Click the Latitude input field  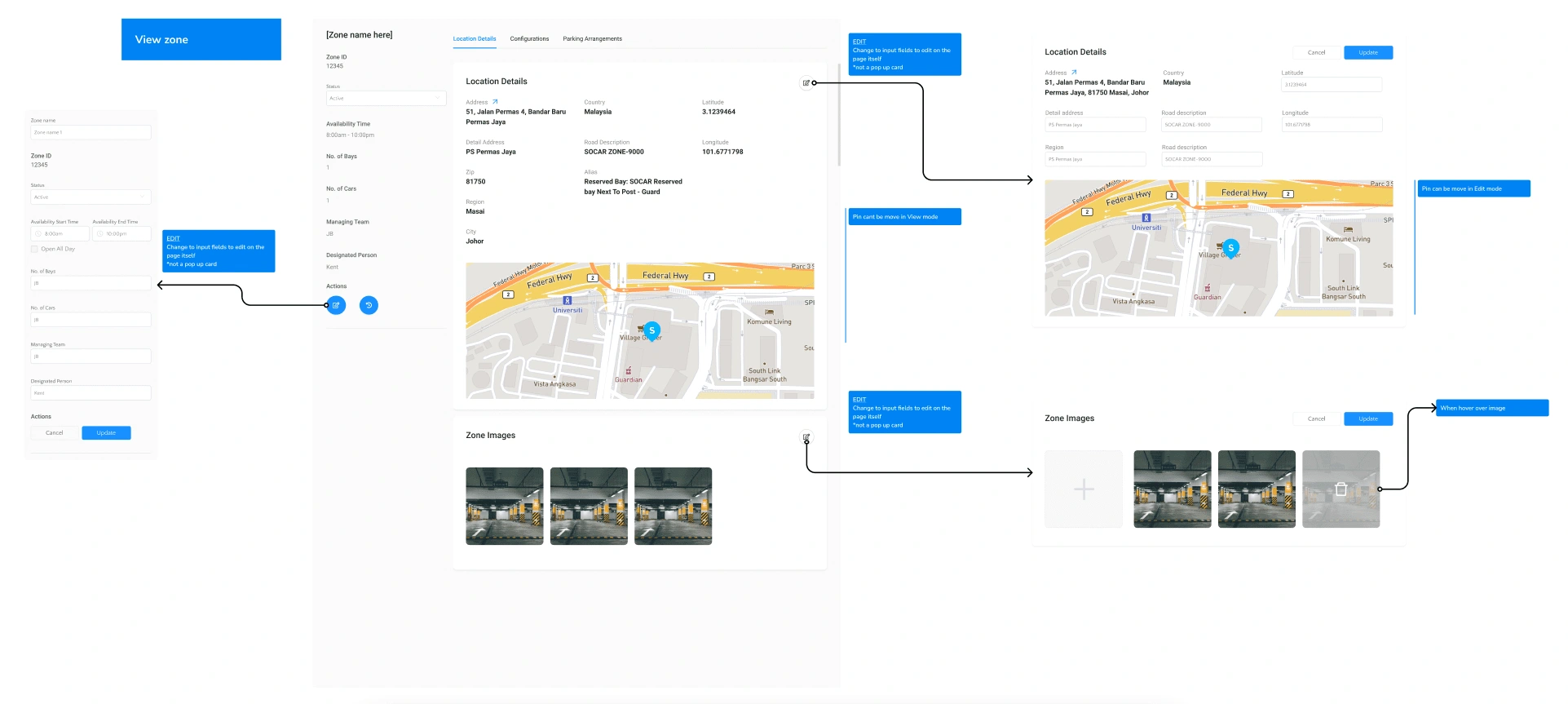click(1332, 84)
